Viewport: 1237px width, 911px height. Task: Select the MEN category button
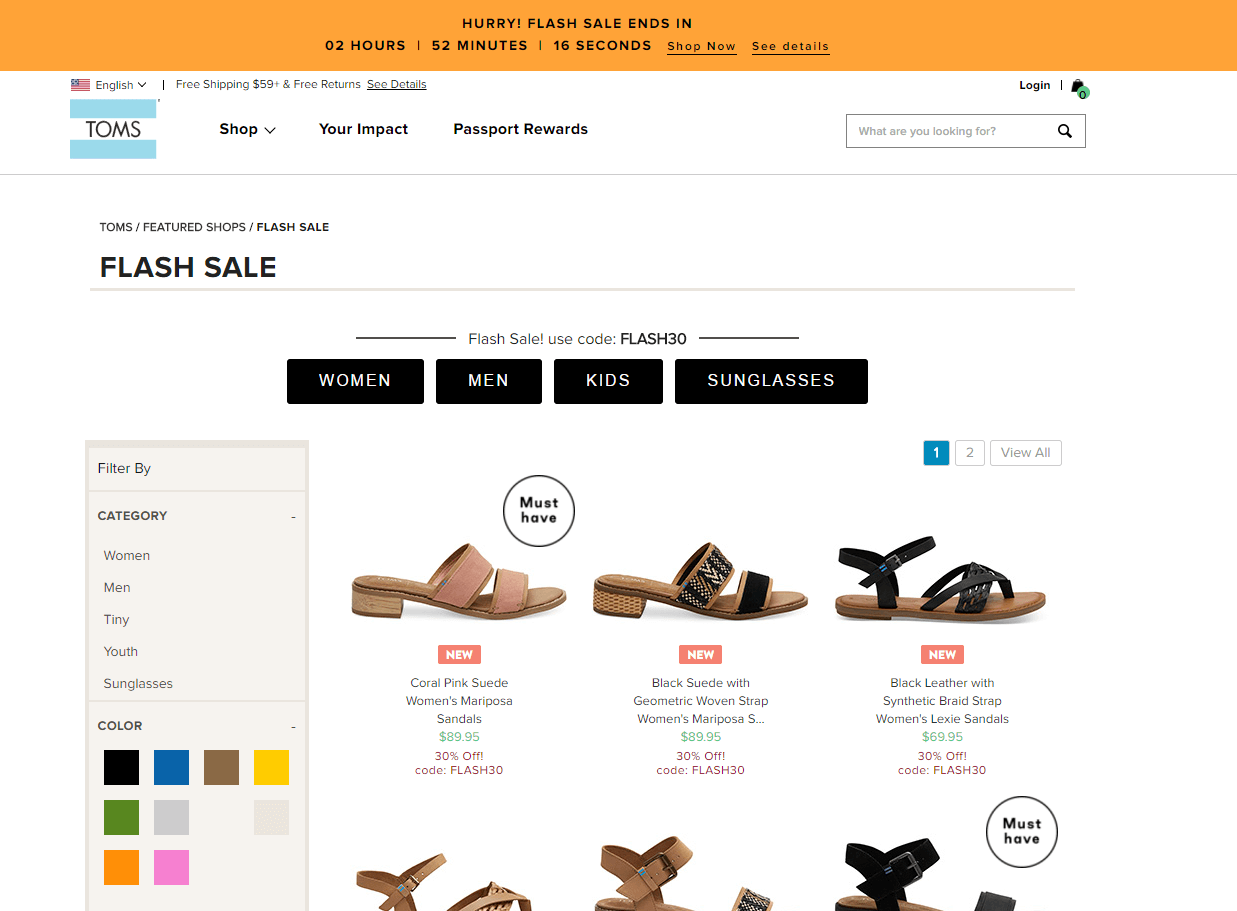(x=488, y=381)
